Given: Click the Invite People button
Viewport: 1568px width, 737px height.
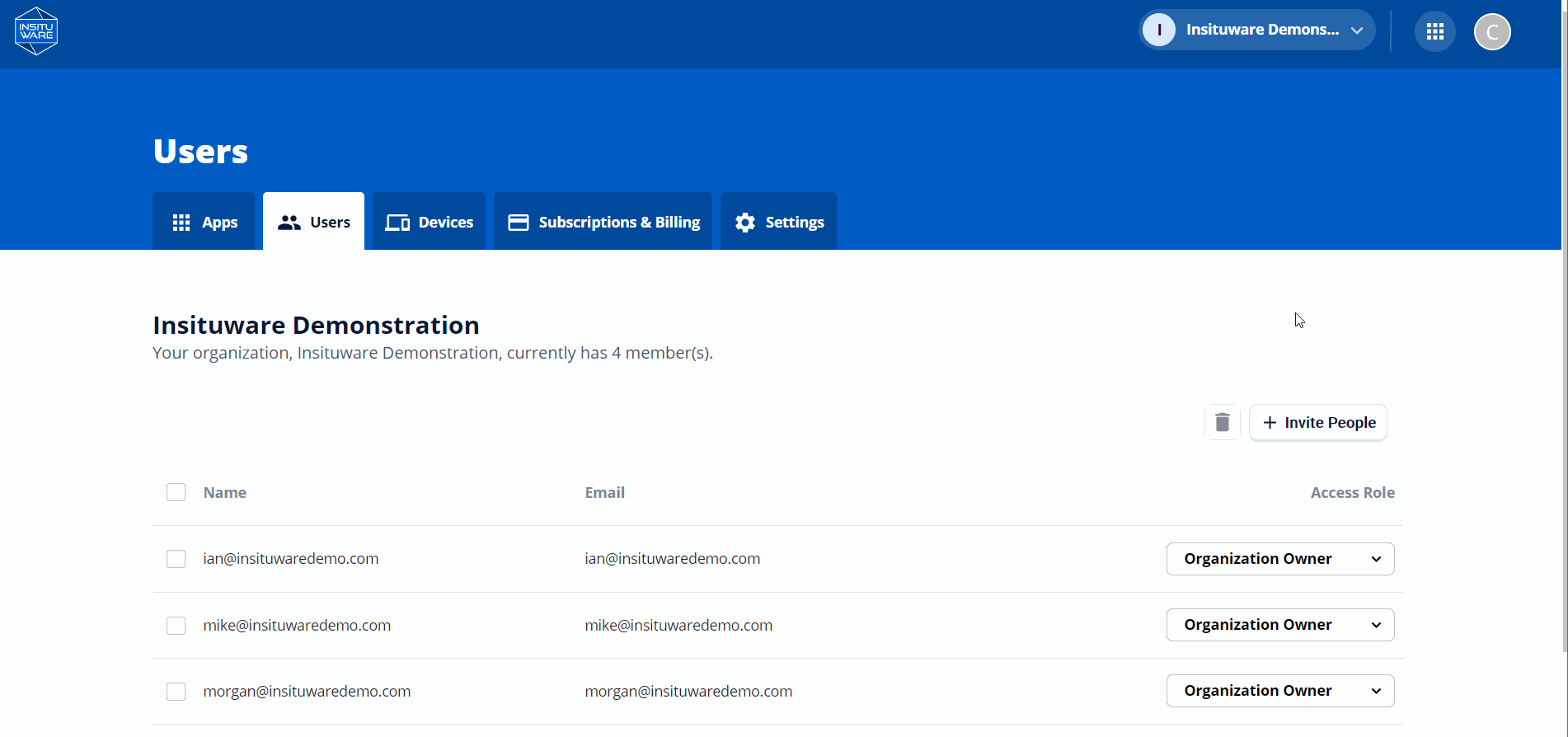Looking at the screenshot, I should (1317, 422).
